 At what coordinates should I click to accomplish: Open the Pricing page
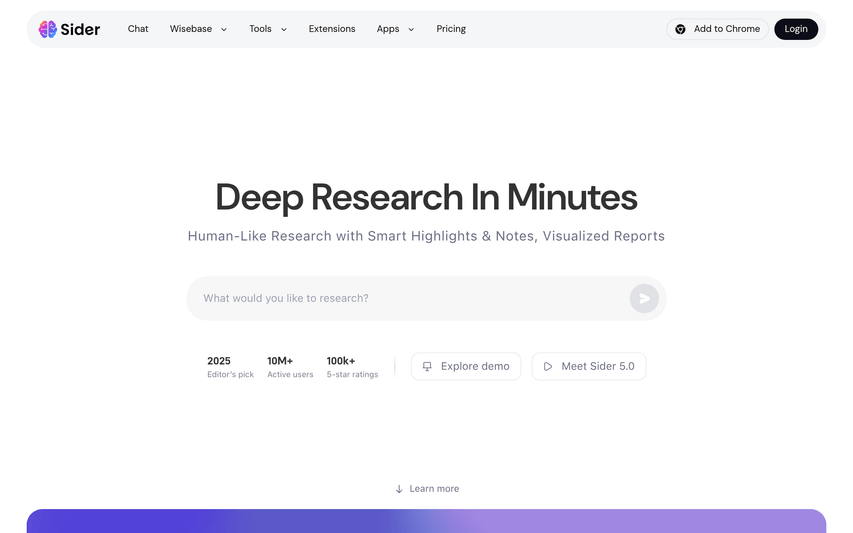(x=451, y=29)
